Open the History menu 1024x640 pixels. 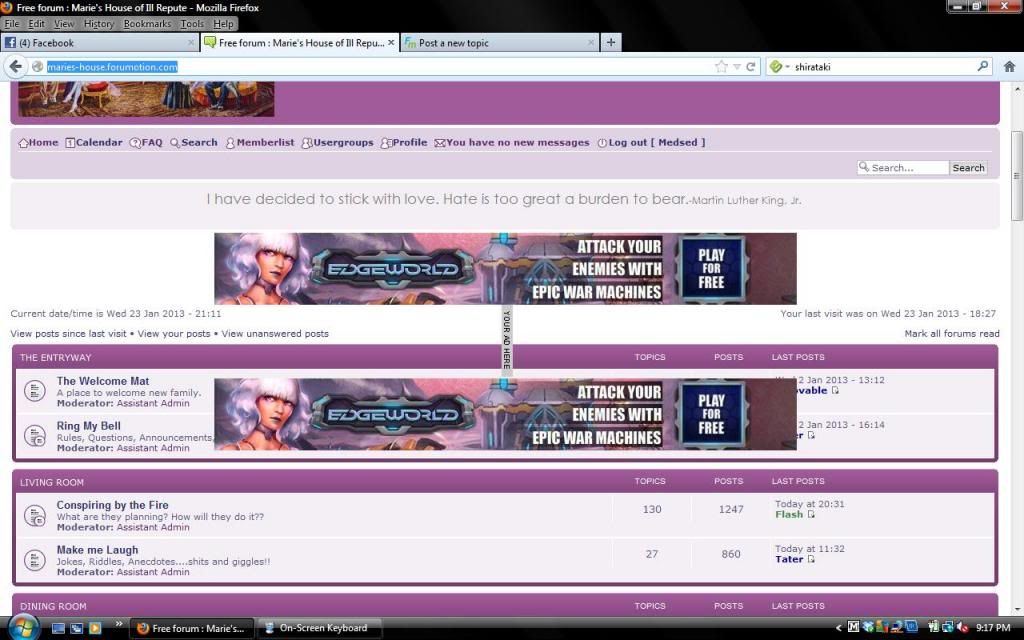click(x=99, y=24)
